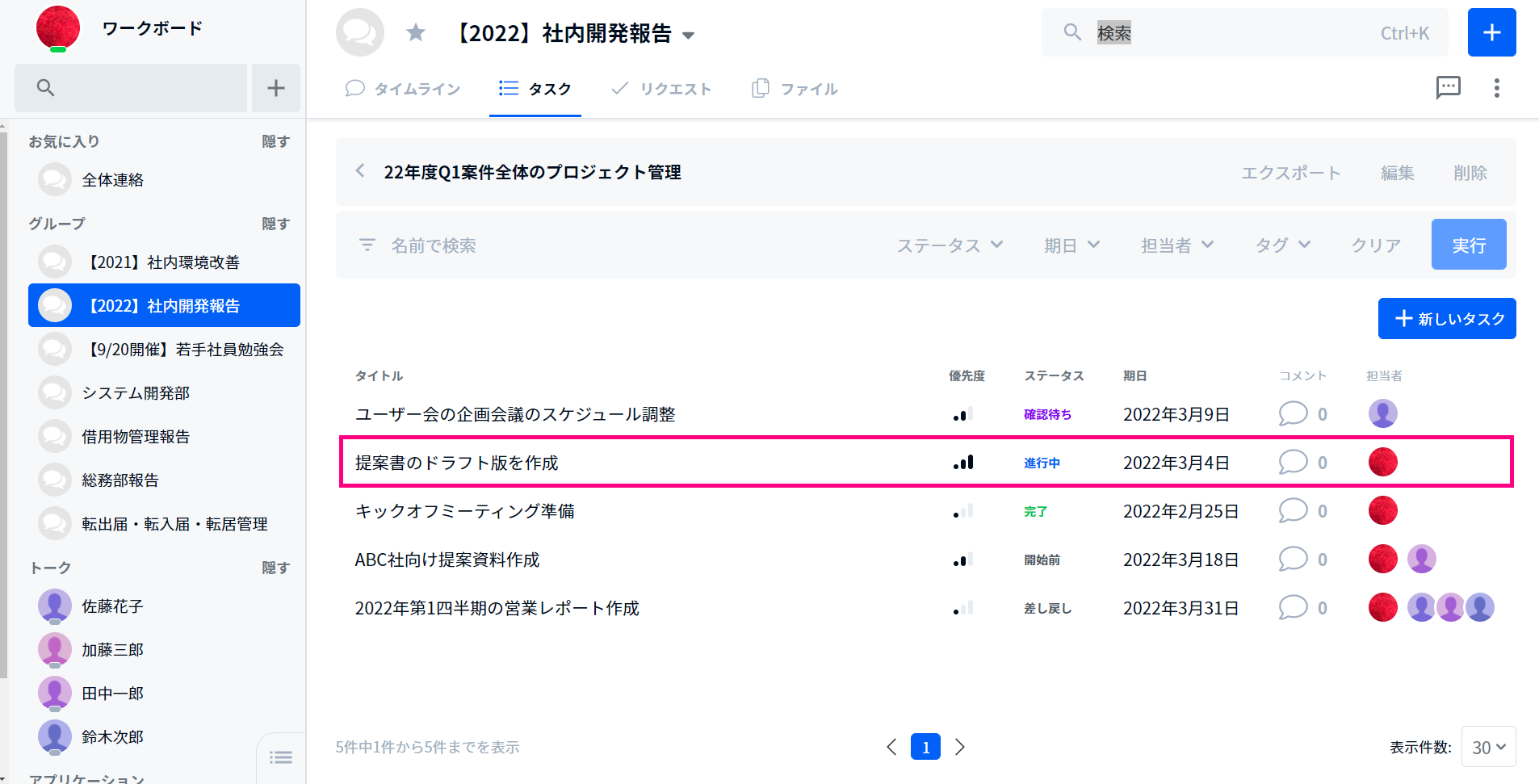Screen dimensions: 1539x784
Task: Click the 新しいタスク button
Action: (x=1447, y=318)
